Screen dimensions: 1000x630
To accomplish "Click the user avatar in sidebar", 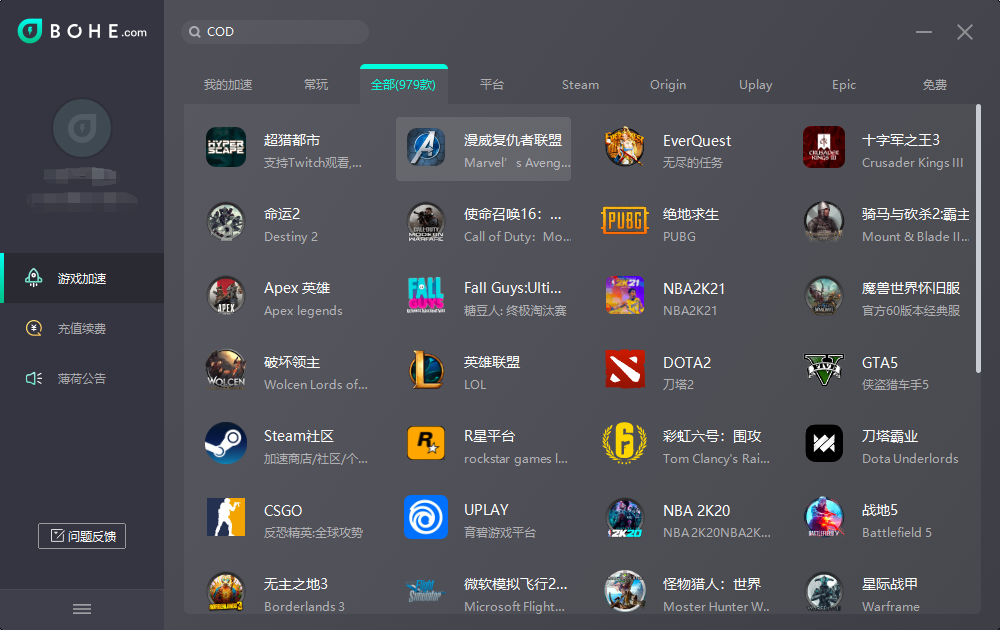I will 82,128.
